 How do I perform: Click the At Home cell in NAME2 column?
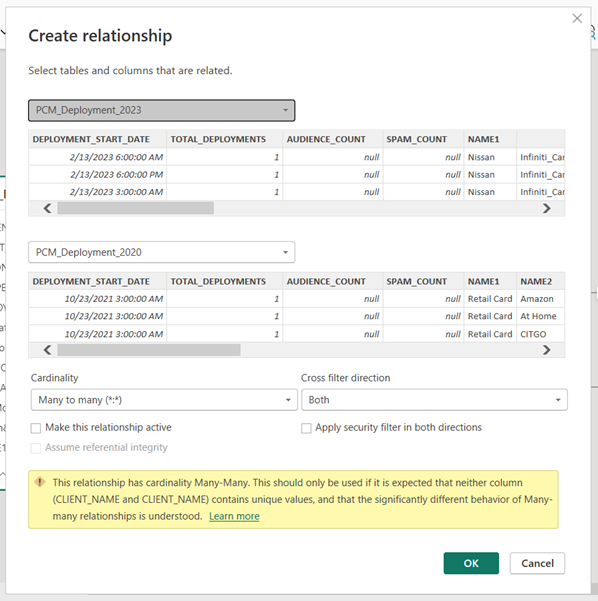pyautogui.click(x=540, y=316)
